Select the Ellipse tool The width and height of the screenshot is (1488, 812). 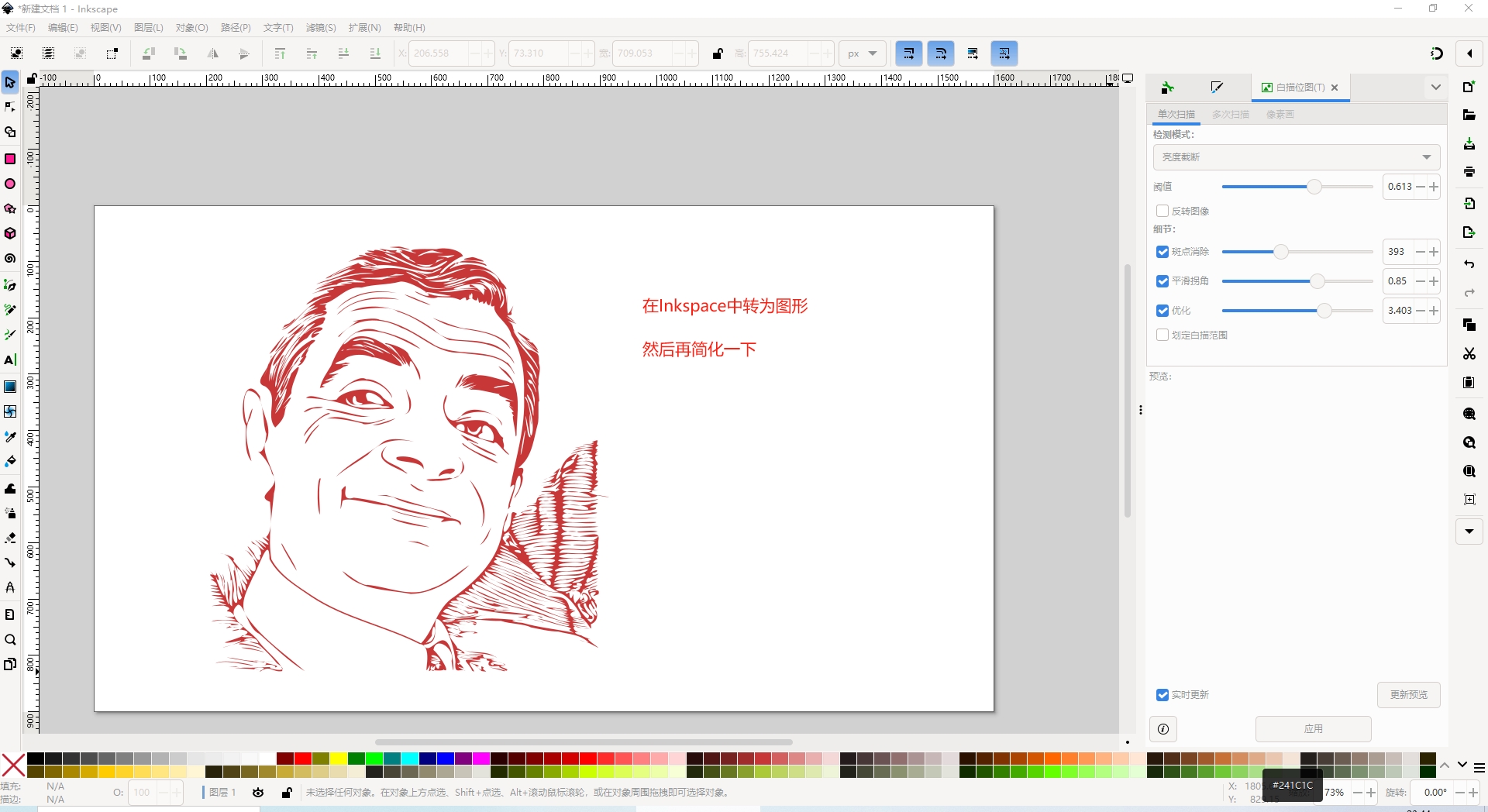10,184
